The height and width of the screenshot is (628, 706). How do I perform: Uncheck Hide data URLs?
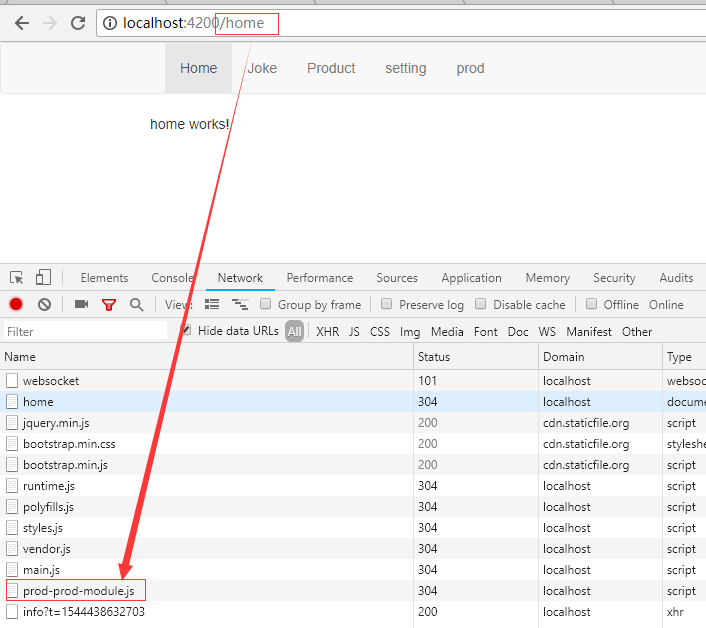(x=186, y=331)
